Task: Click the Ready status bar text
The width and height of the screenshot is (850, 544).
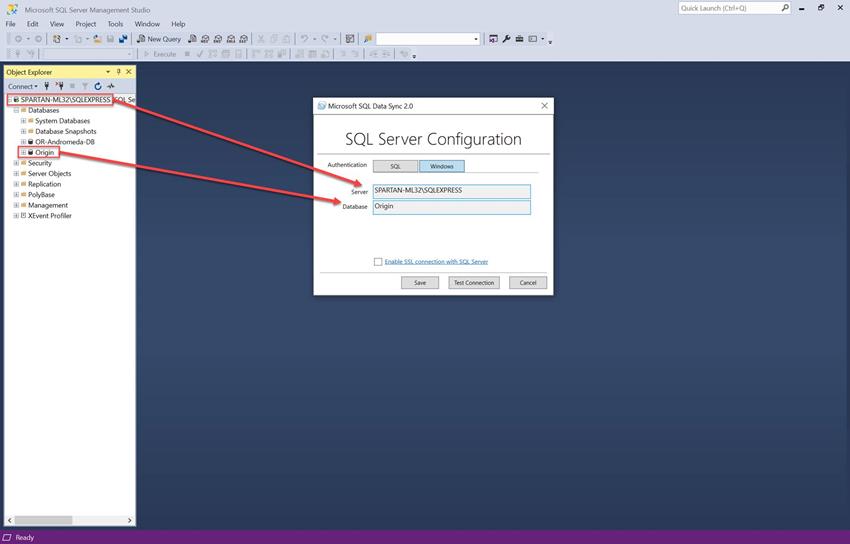Action: [x=24, y=537]
